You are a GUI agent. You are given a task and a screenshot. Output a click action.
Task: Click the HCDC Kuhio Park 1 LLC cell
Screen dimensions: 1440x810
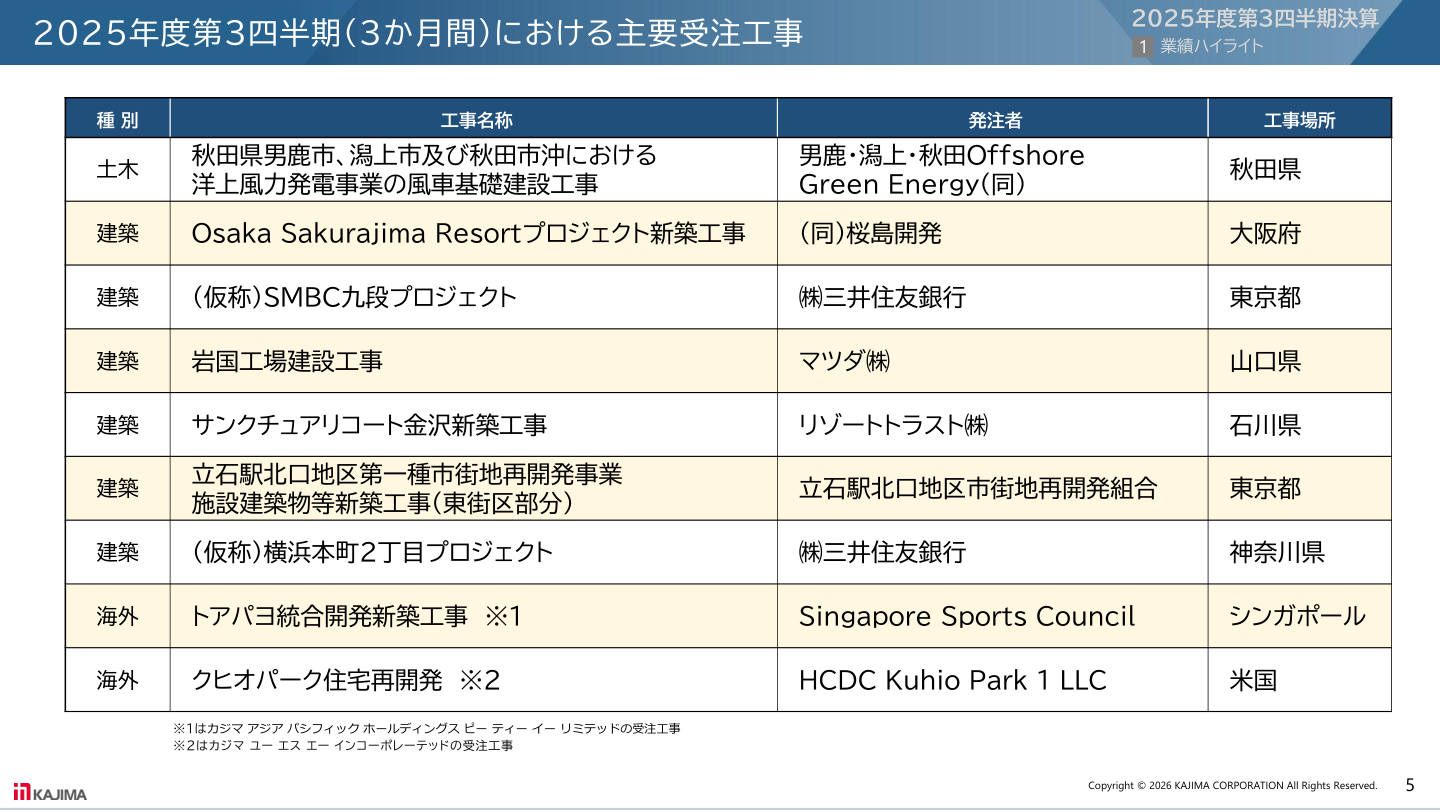952,680
